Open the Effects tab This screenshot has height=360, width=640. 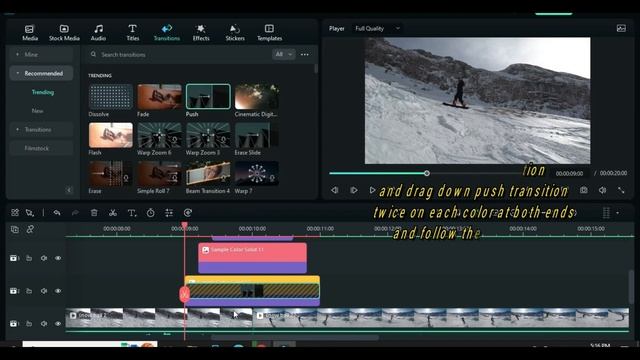pos(201,33)
